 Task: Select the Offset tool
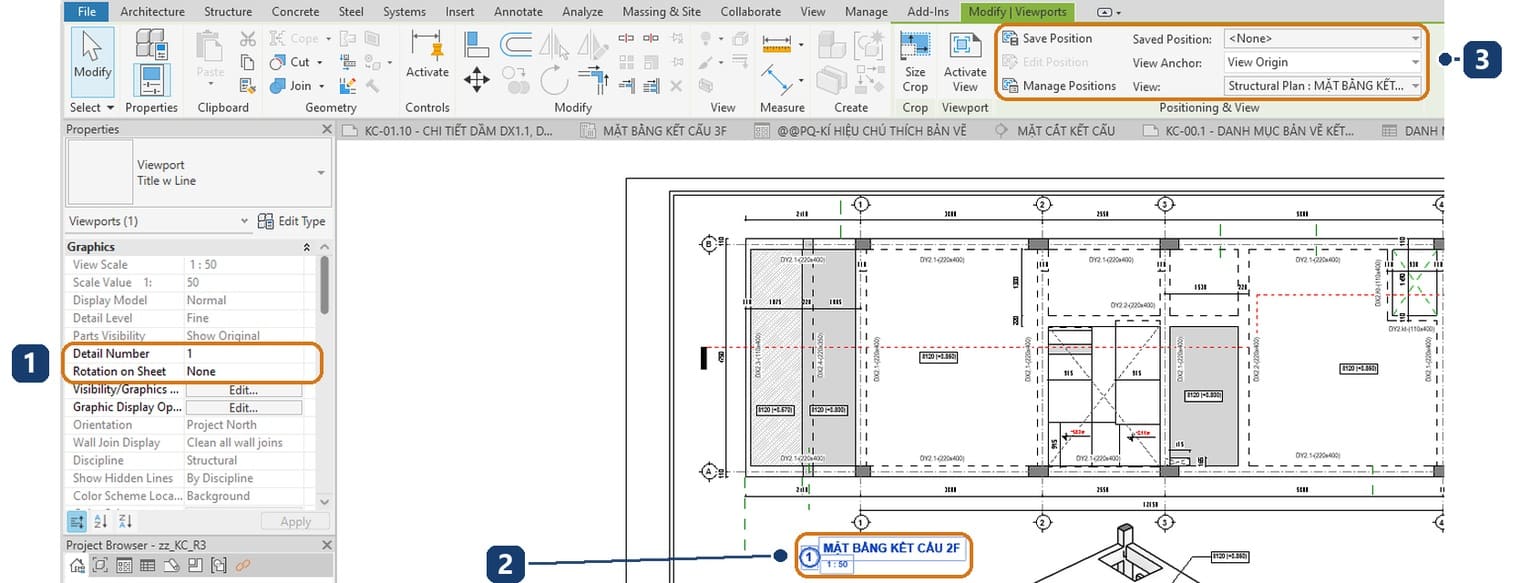[x=516, y=45]
